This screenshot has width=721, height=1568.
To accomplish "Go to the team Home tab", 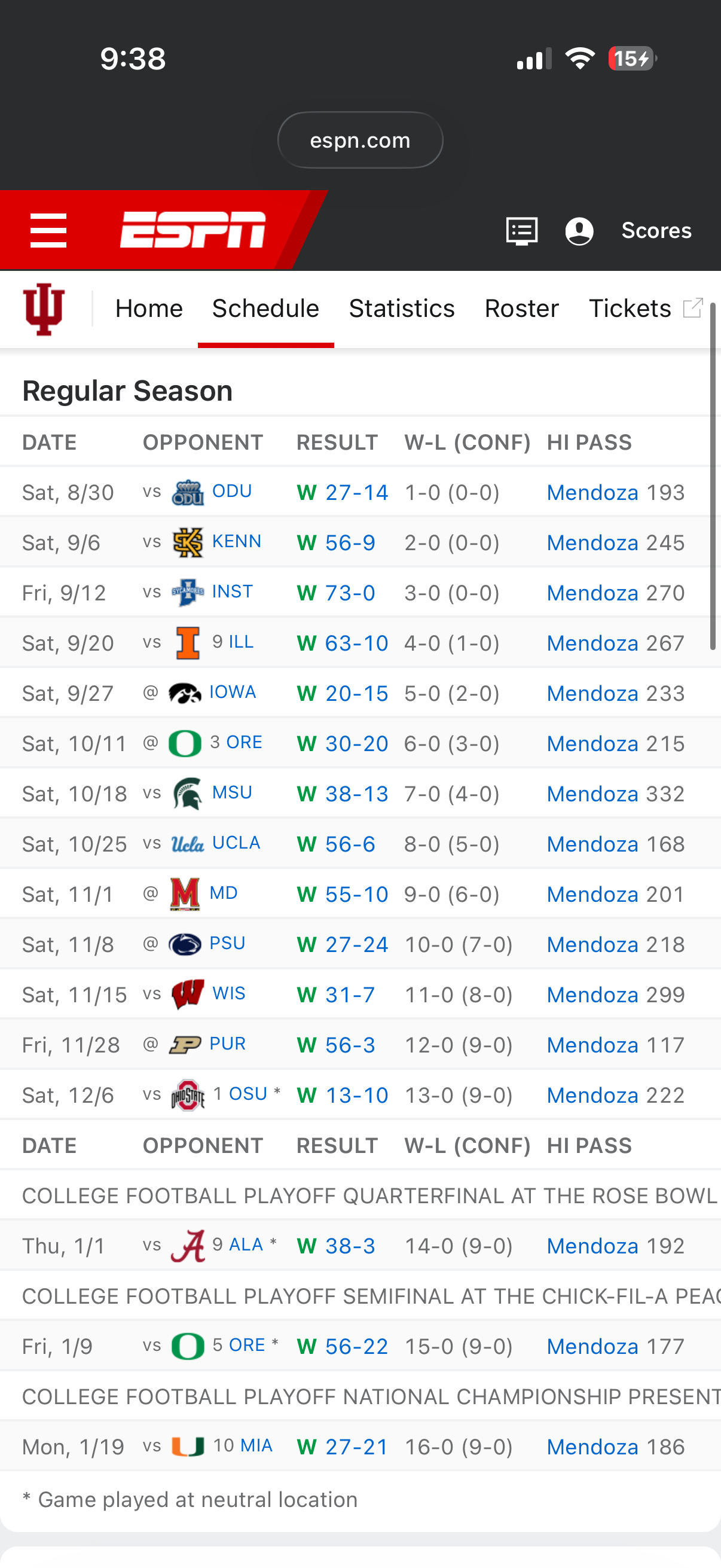I will [x=149, y=309].
